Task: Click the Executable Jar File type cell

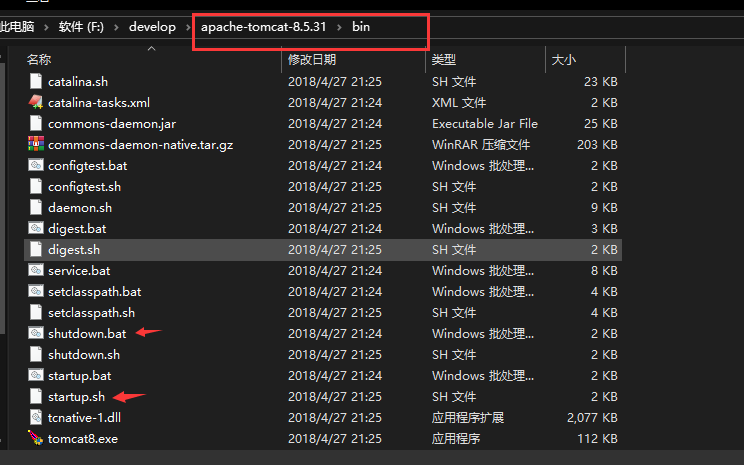Action: click(484, 123)
